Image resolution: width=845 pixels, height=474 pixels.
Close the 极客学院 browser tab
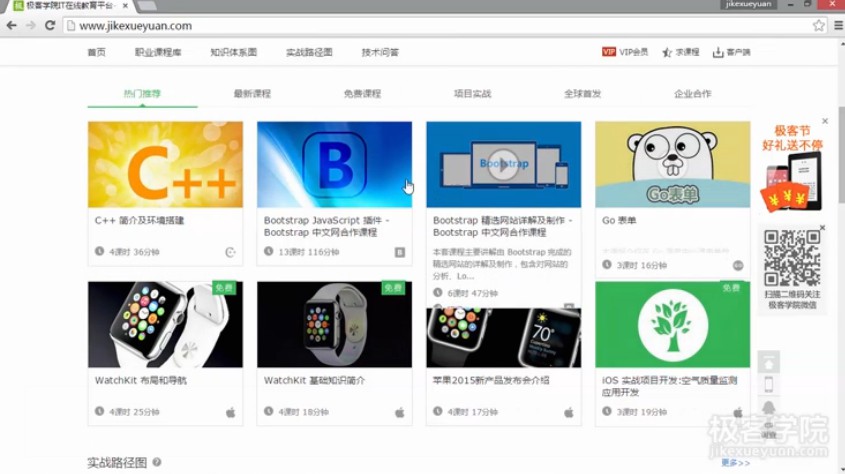click(125, 6)
